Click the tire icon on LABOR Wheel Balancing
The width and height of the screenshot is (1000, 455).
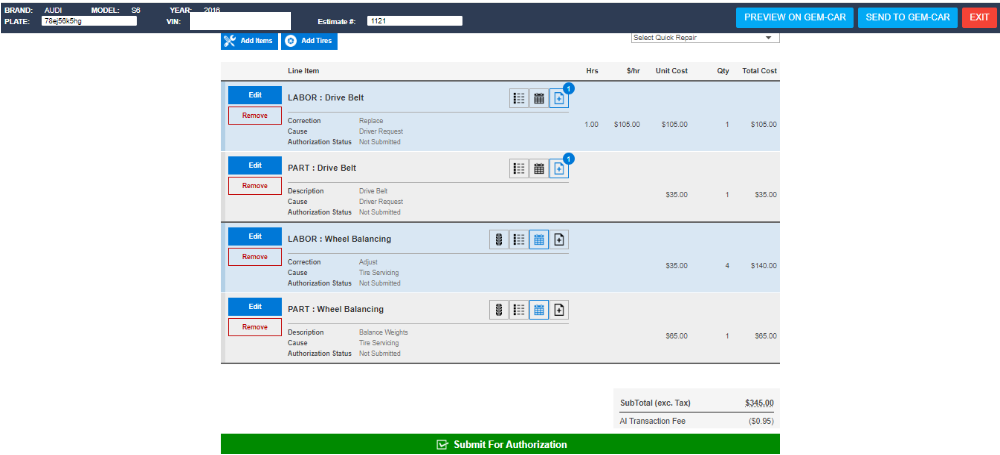[499, 240]
